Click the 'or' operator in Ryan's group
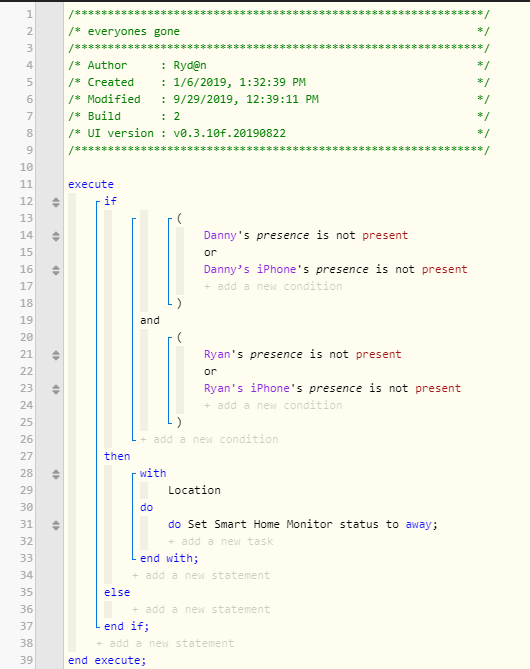 pos(210,372)
